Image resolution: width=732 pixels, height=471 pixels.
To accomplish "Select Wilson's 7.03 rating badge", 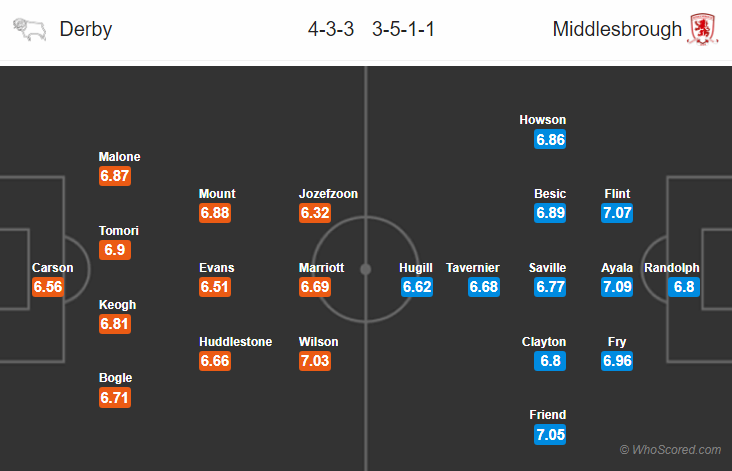I will (315, 361).
